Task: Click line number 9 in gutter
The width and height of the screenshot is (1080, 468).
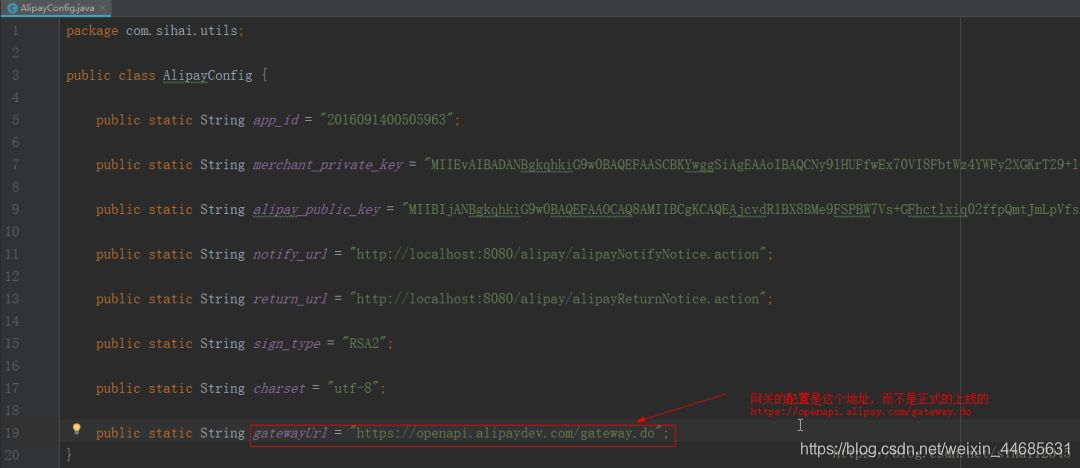Action: click(15, 210)
